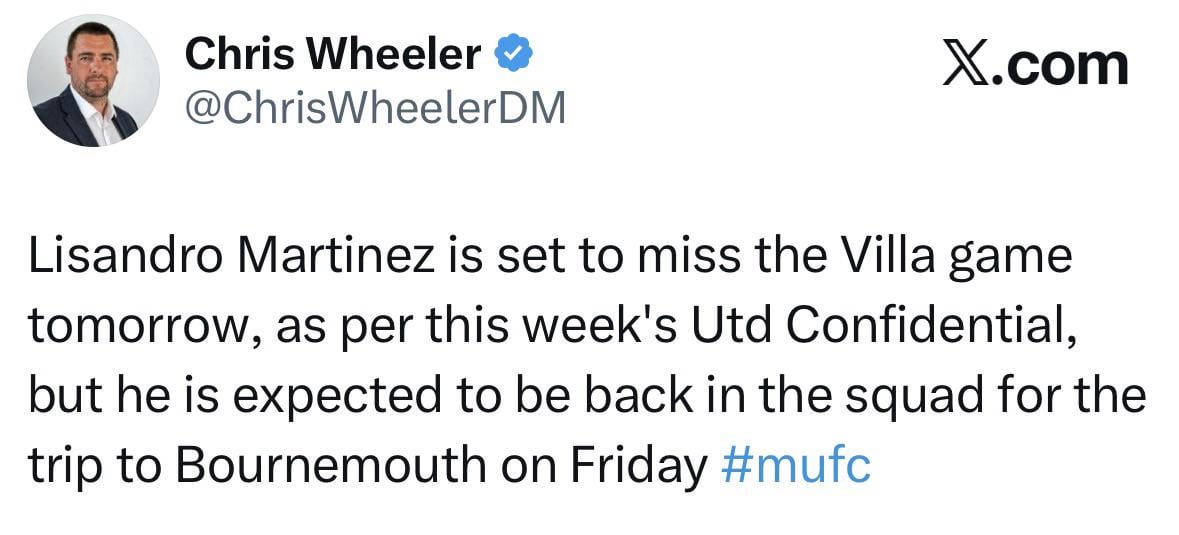Screen dimensions: 1179x535
Task: Click the word "Villa" in the tweet
Action: coord(886,256)
